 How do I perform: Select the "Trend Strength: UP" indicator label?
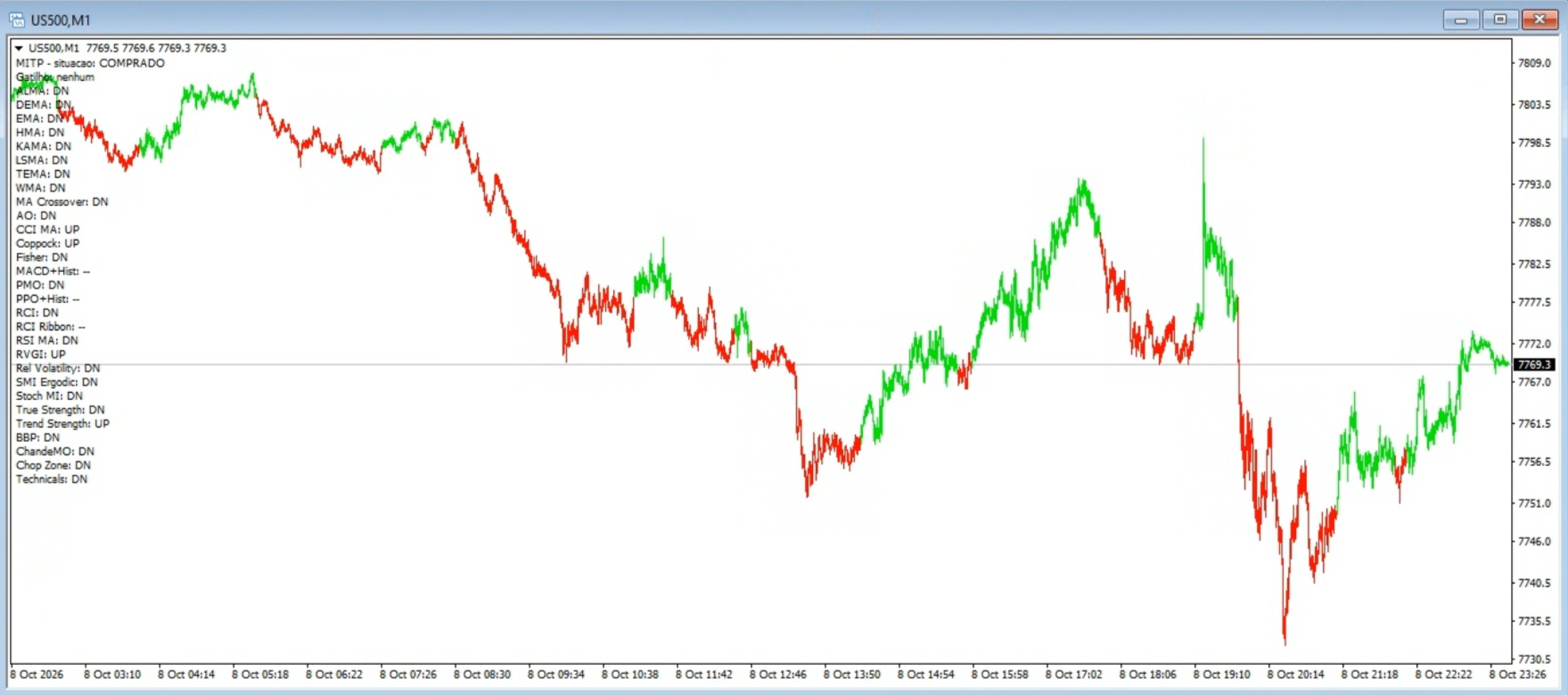point(62,424)
